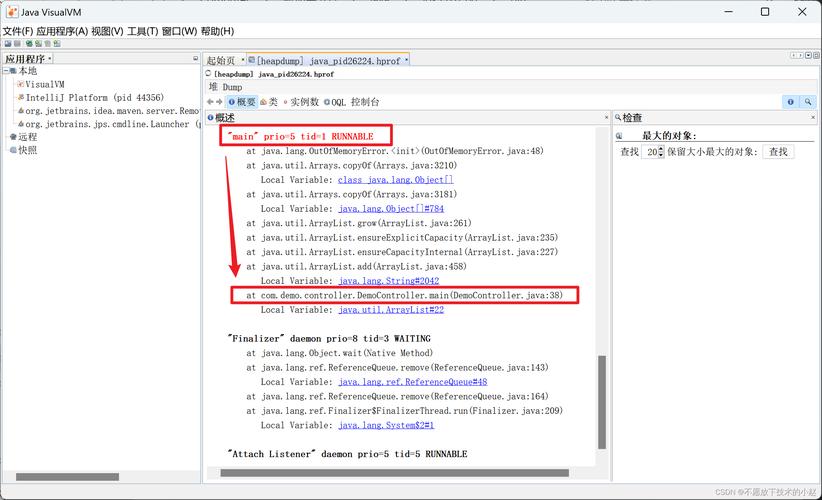Image resolution: width=822 pixels, height=500 pixels.
Task: Open the 帮助(H) menu
Action: tap(218, 31)
